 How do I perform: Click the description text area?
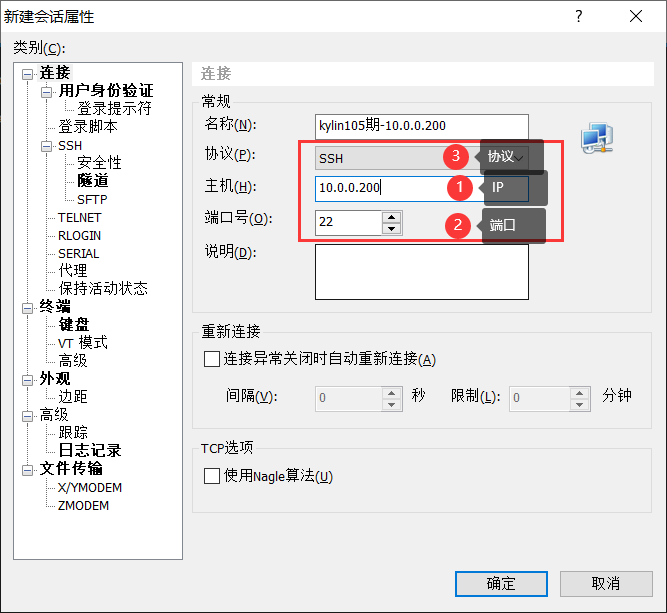422,272
